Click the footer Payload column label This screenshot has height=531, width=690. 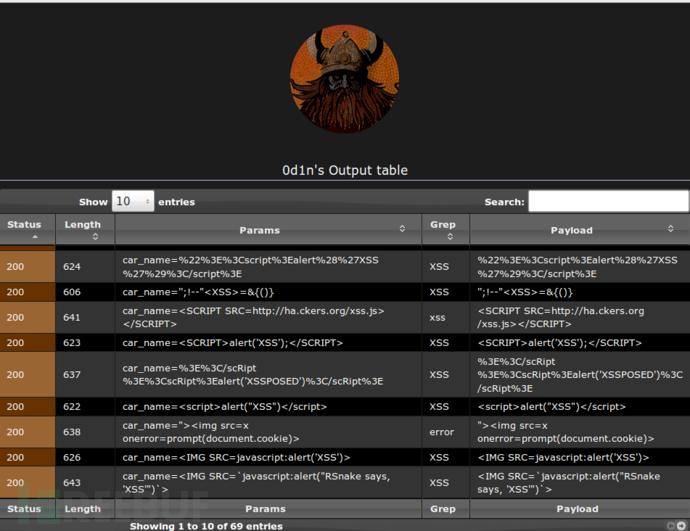[577, 509]
